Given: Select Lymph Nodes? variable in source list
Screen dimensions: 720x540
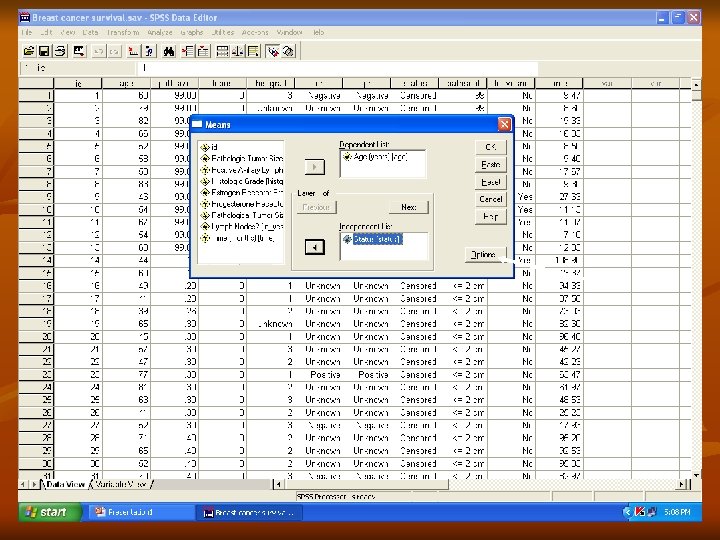Looking at the screenshot, I should (x=242, y=226).
